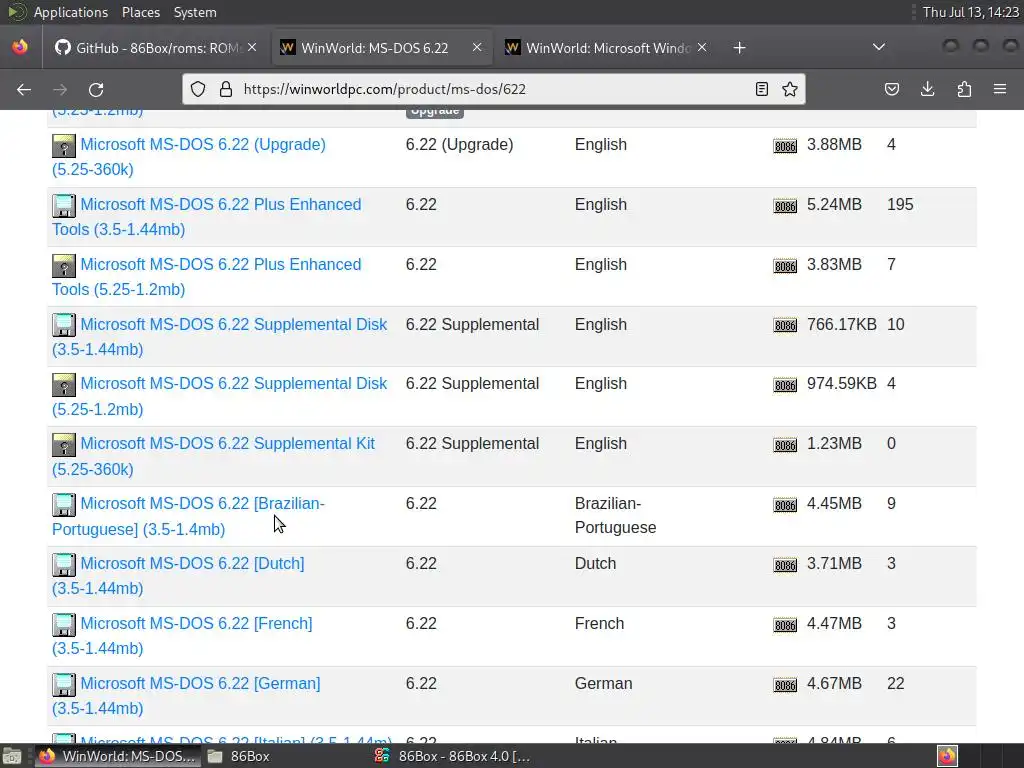Switch to 86Box - 86Box 4.0 taskbar window
This screenshot has width=1024, height=768.
[x=452, y=756]
